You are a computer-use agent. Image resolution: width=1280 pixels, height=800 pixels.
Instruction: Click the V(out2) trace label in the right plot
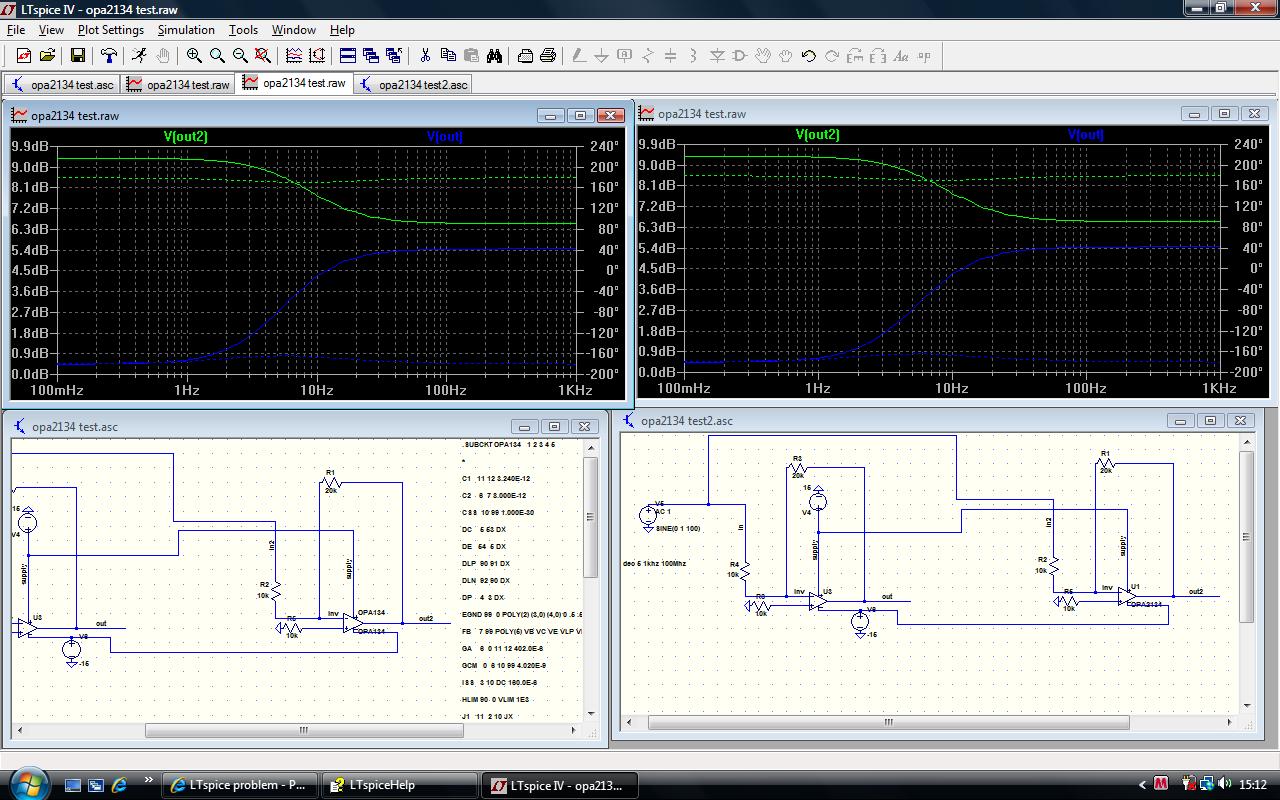(x=817, y=134)
